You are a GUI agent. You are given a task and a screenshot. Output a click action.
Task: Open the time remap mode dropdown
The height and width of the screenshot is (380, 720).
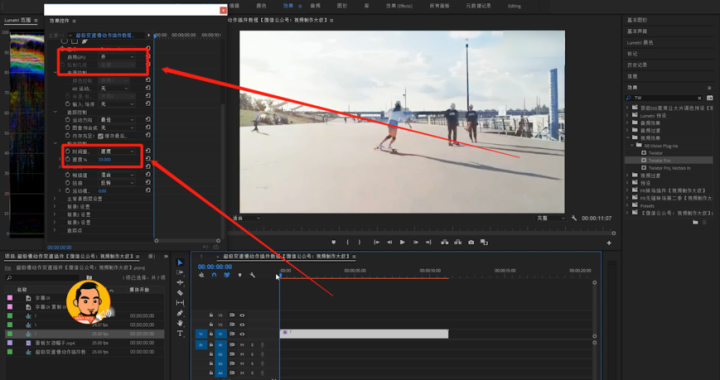pos(118,151)
